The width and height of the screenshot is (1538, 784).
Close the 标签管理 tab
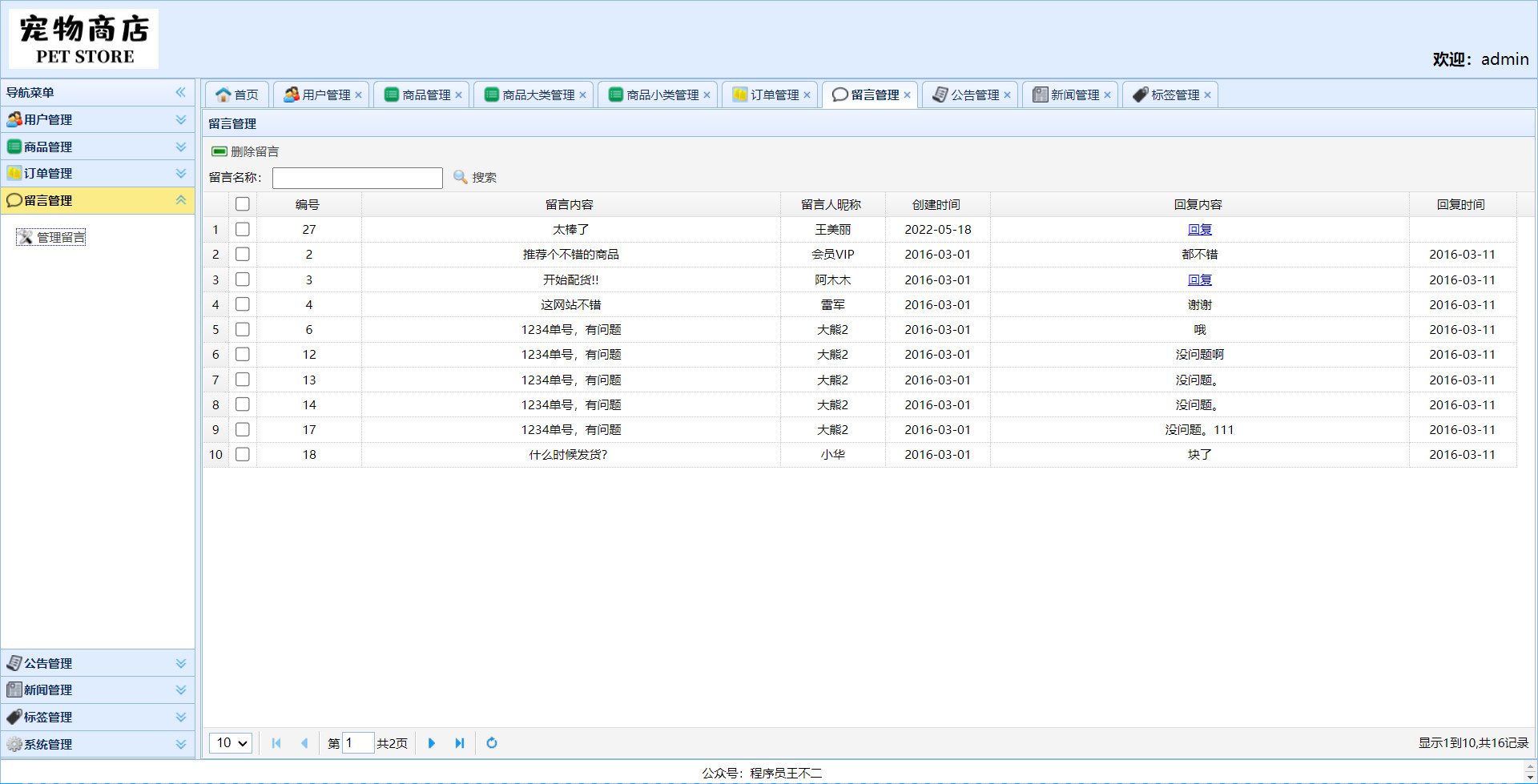1207,95
